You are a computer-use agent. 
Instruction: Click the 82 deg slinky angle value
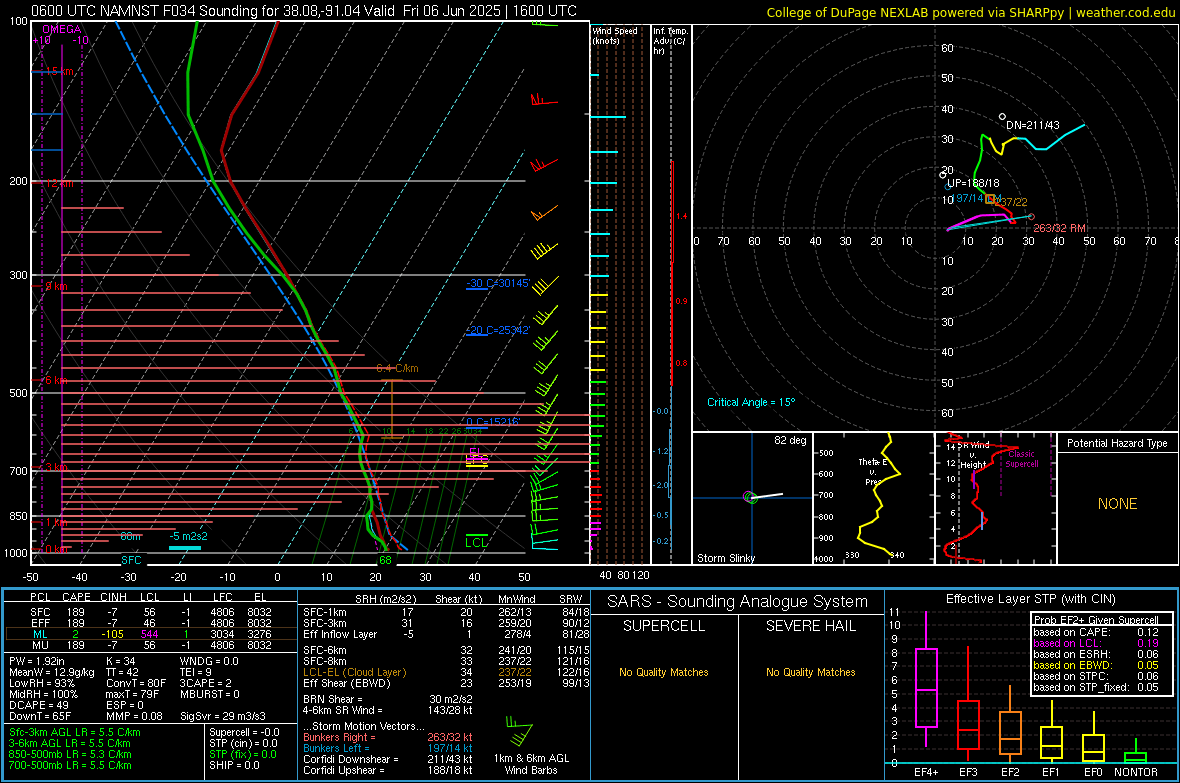coord(790,440)
